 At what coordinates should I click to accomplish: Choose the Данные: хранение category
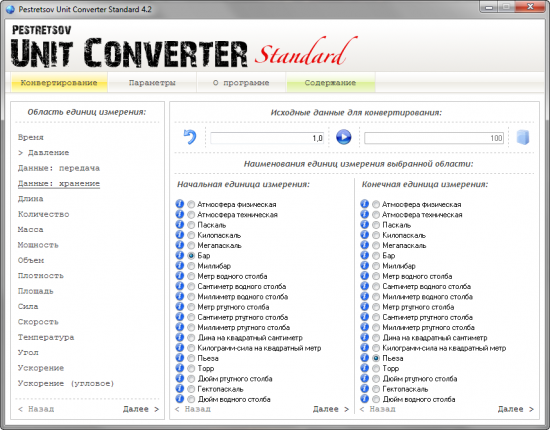[x=59, y=183]
